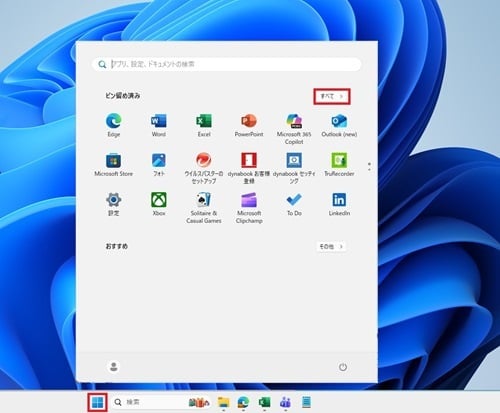The width and height of the screenshot is (500, 413).
Task: Click the taskbar 検索 search box
Action: coord(161,402)
